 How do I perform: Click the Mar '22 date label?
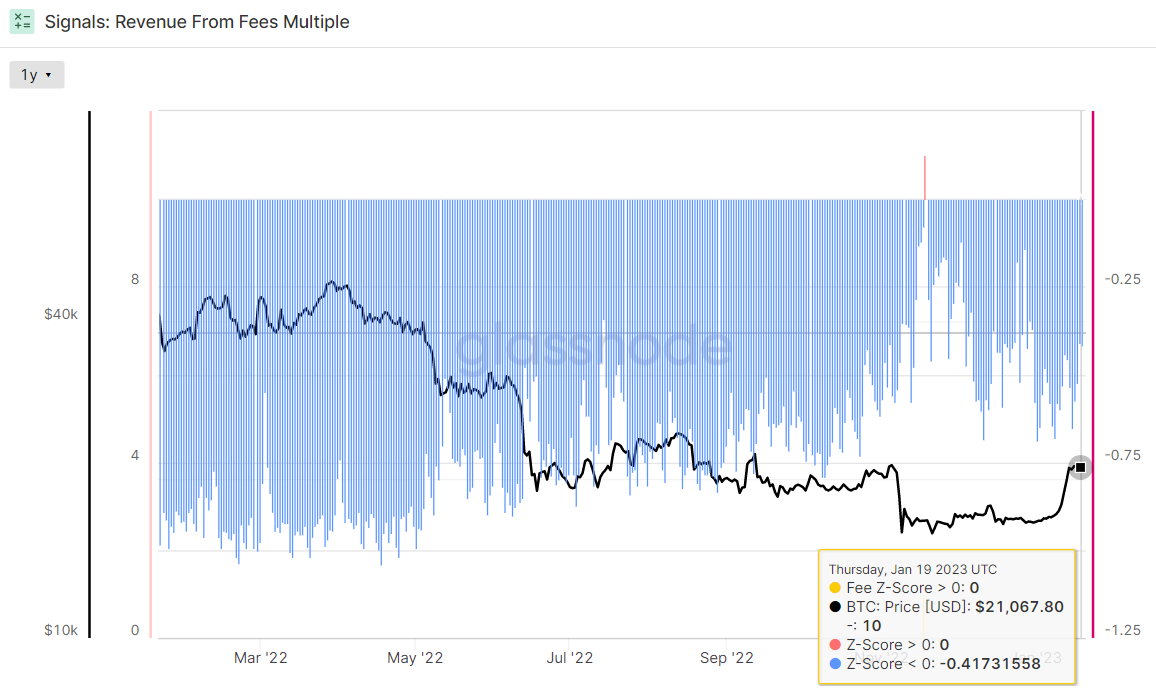point(261,658)
